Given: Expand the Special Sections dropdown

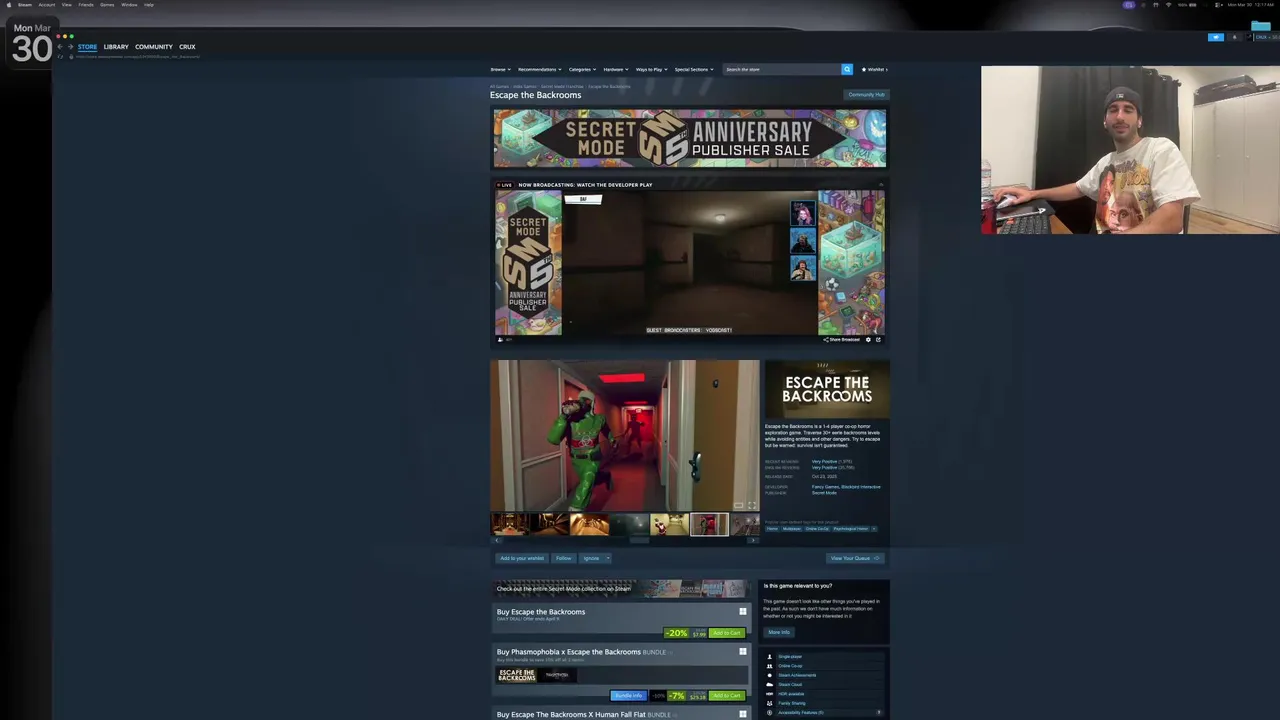Looking at the screenshot, I should [694, 69].
